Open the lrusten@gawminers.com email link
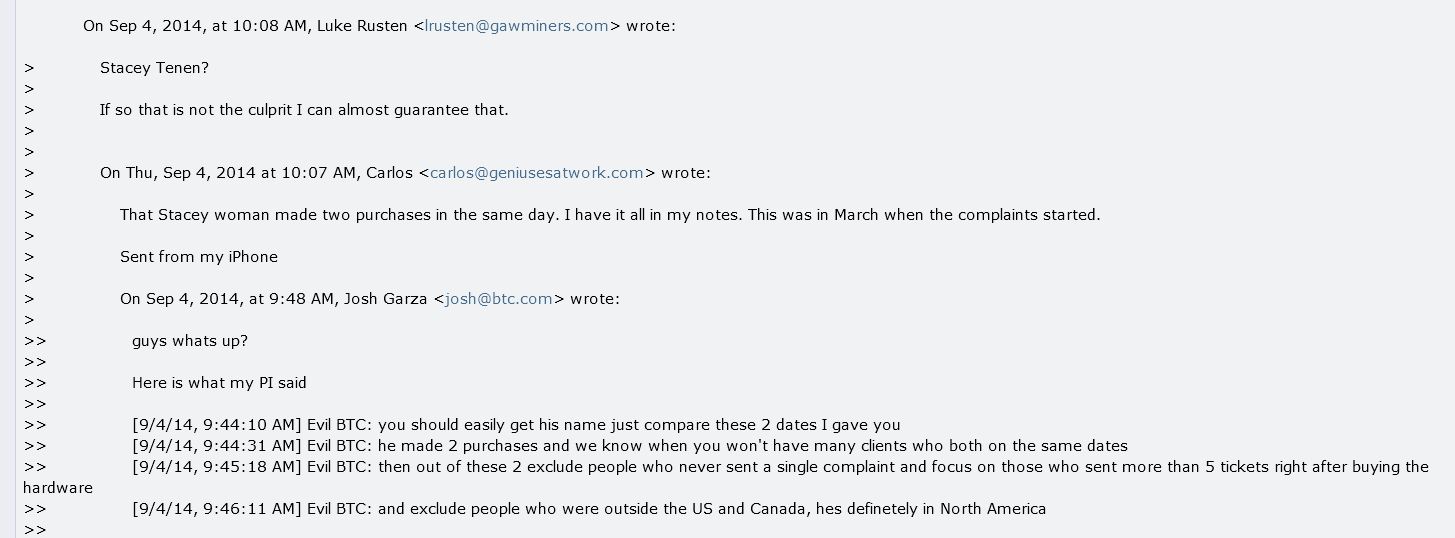Screen dimensions: 1455x538 coord(516,26)
